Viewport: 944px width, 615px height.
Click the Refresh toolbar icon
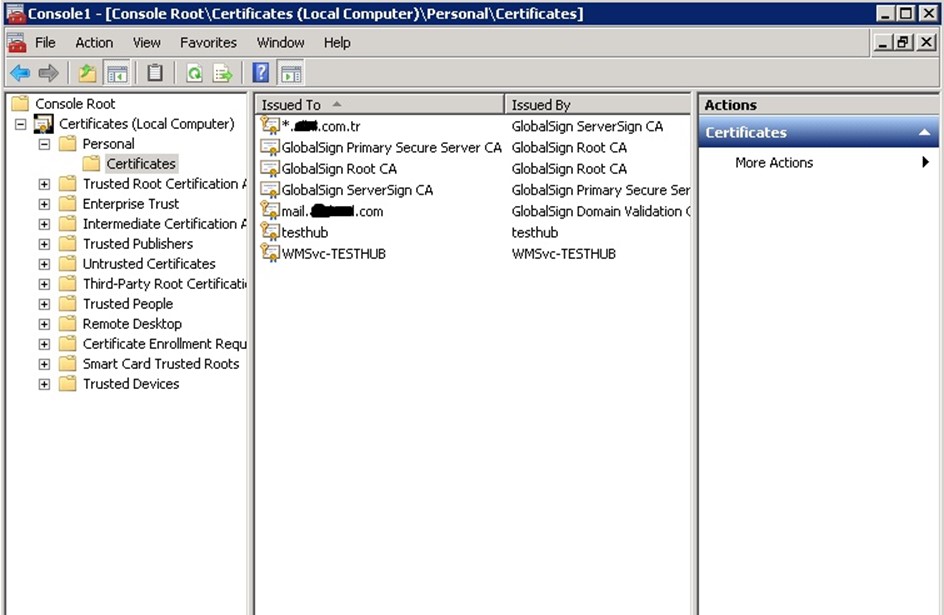coord(194,73)
